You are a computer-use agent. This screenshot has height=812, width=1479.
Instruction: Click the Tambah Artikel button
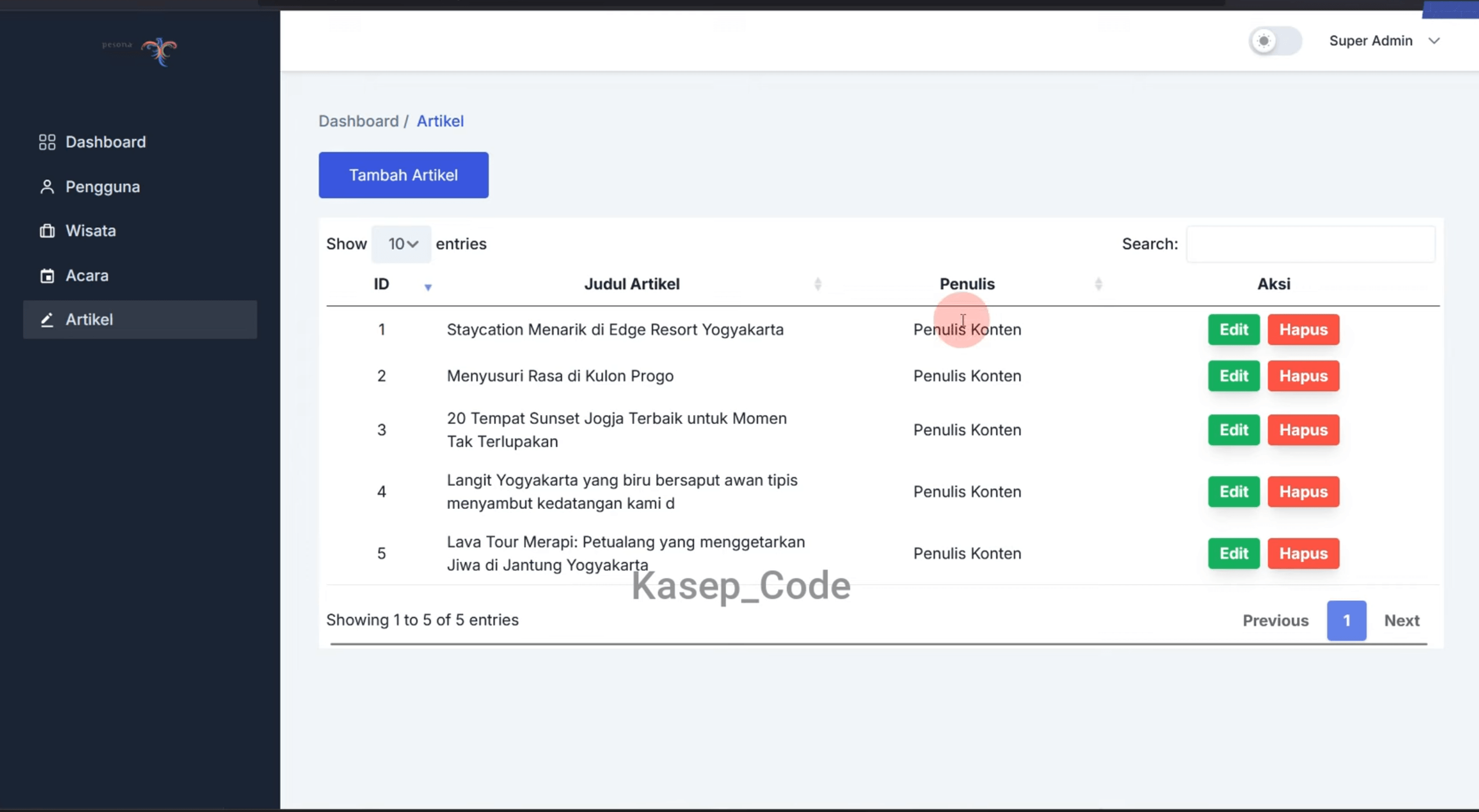pyautogui.click(x=403, y=175)
